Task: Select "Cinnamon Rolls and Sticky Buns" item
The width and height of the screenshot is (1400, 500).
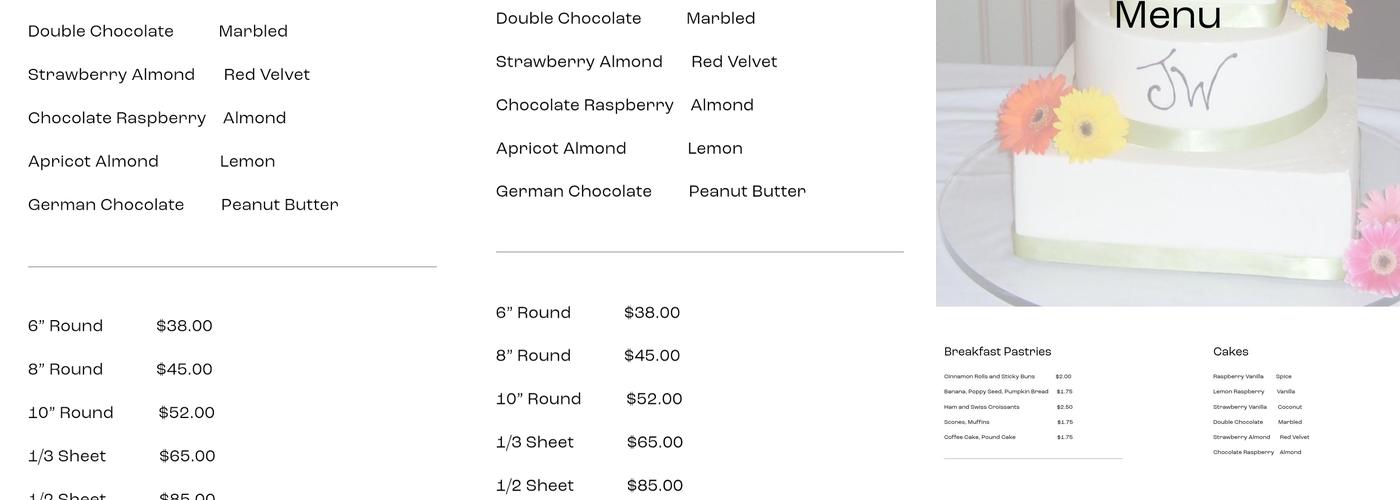Action: click(989, 377)
